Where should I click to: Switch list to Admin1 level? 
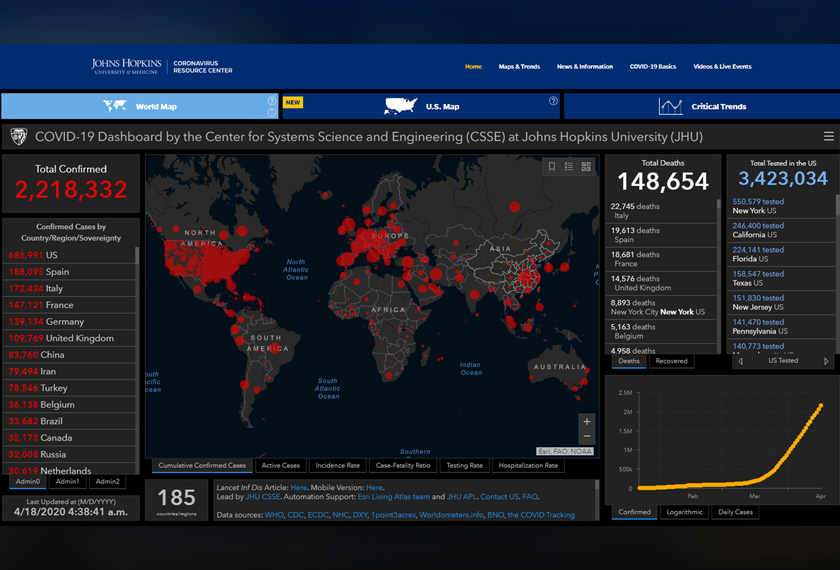(68, 482)
